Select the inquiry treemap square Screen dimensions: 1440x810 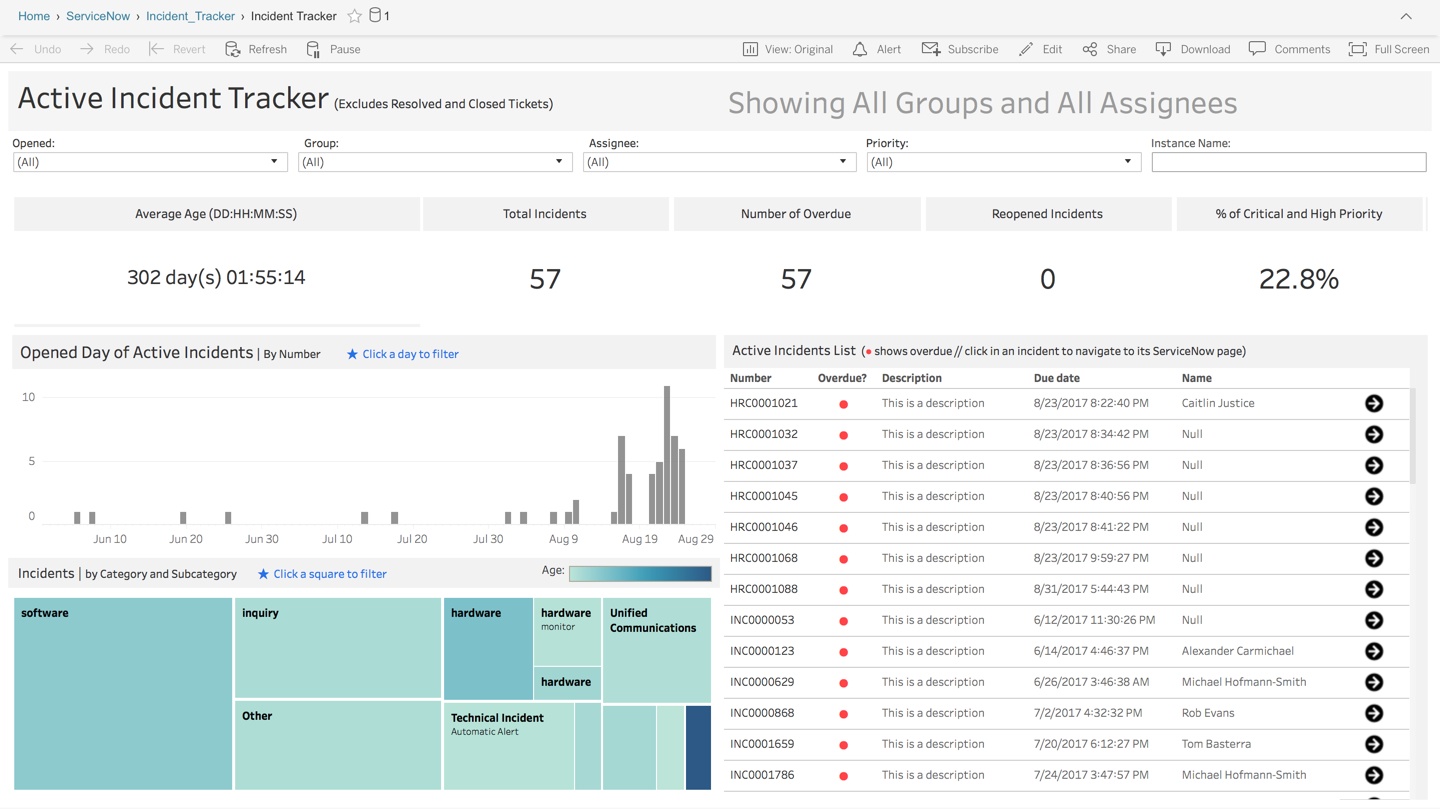(x=338, y=648)
